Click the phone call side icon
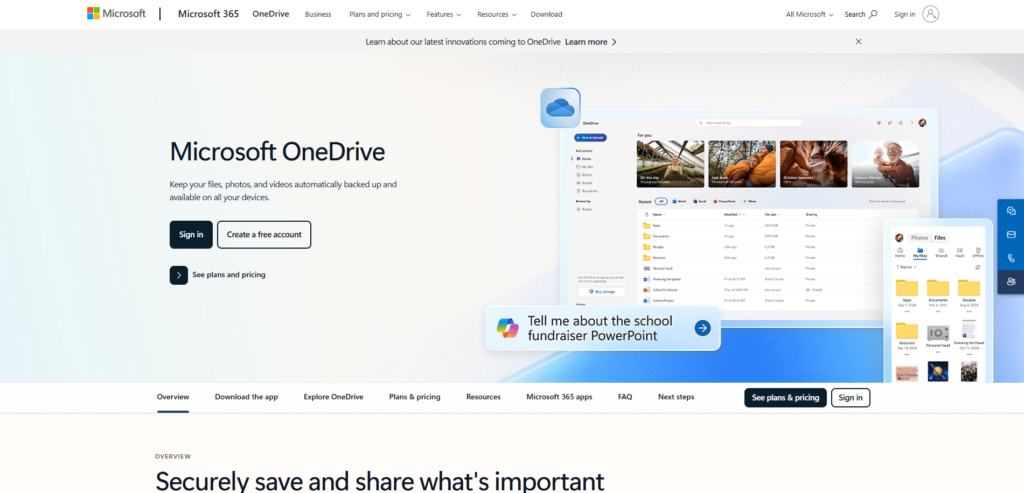The height and width of the screenshot is (493, 1024). (x=1011, y=258)
